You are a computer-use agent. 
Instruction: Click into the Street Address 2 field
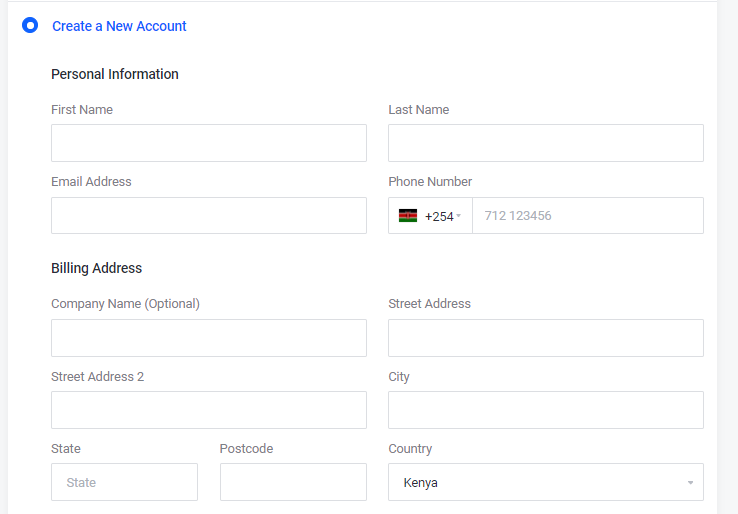(x=208, y=410)
